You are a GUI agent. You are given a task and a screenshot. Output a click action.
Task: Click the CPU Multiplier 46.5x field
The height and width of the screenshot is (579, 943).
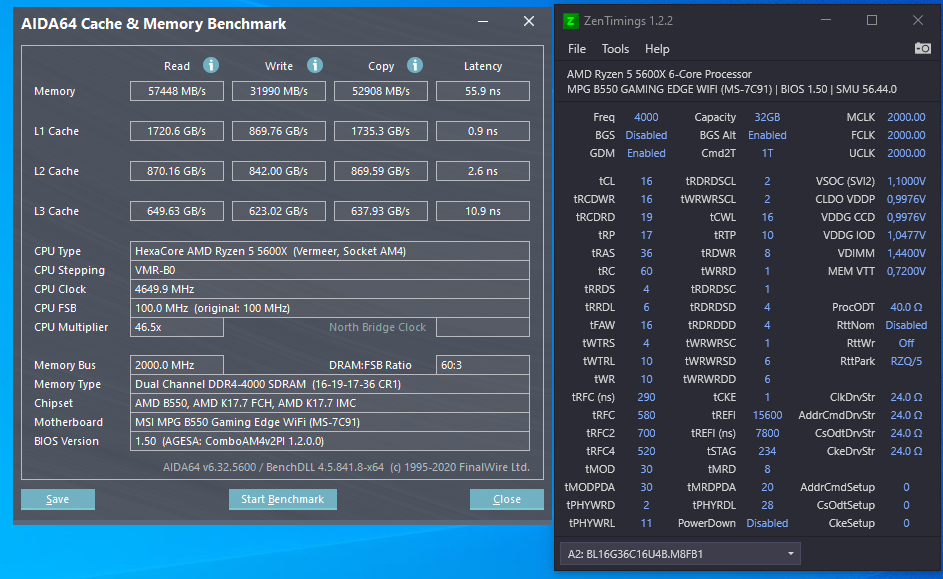coord(177,327)
